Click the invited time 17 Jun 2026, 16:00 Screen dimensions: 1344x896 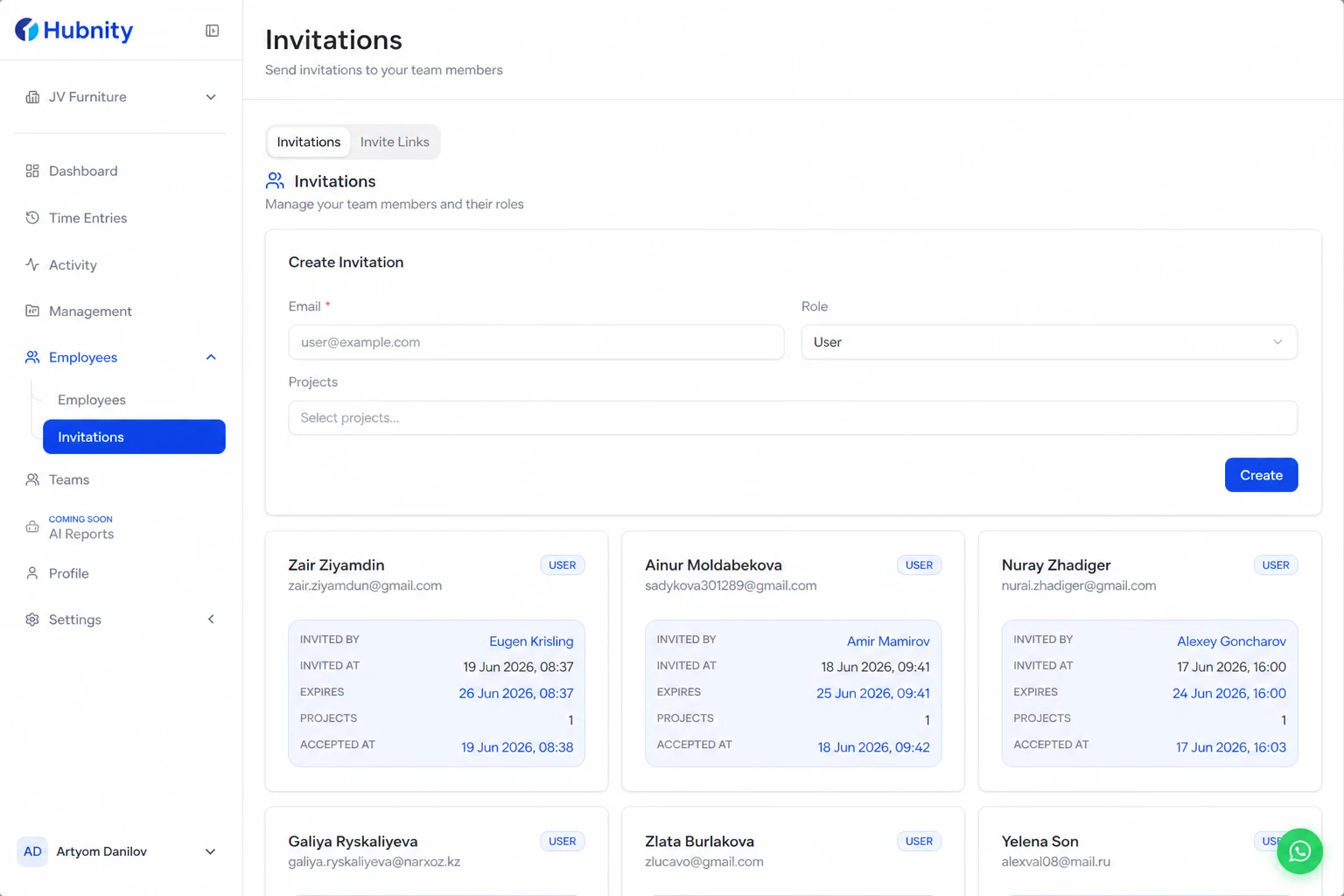pos(1231,667)
